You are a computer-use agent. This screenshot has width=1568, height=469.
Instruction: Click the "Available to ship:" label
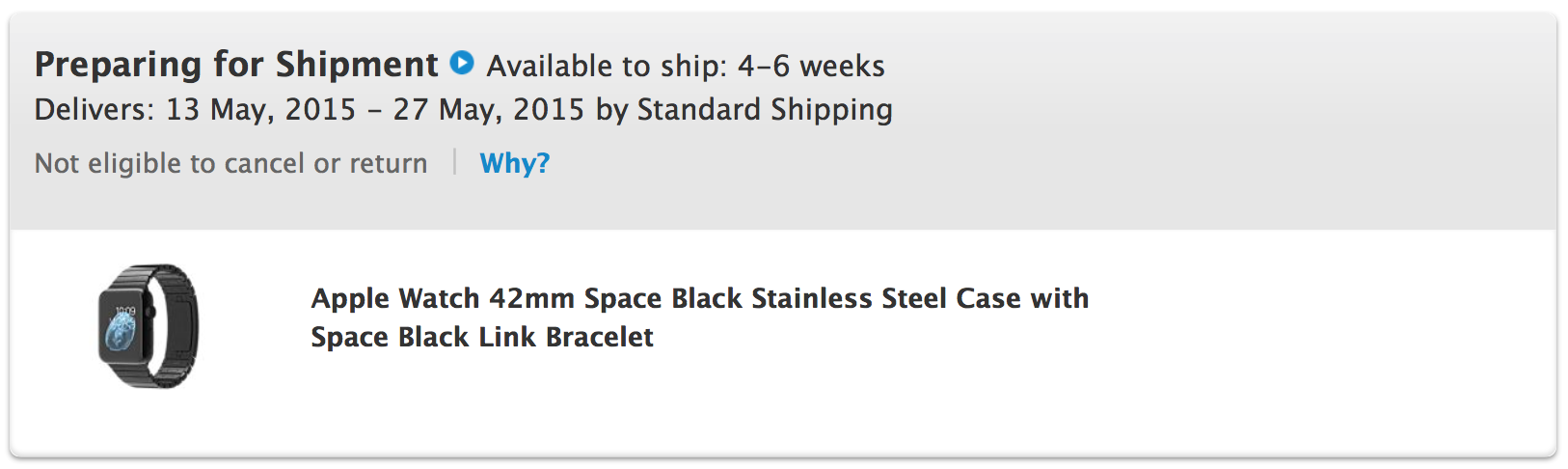click(x=607, y=66)
